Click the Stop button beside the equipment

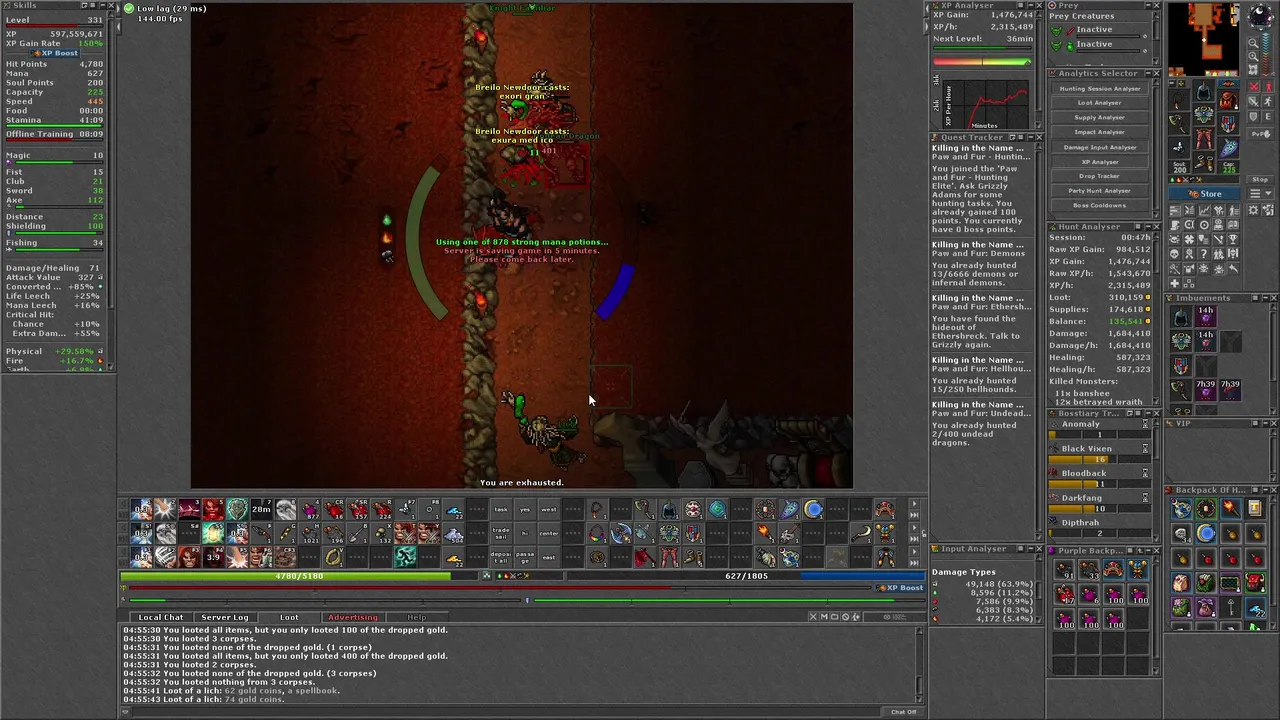click(1260, 180)
